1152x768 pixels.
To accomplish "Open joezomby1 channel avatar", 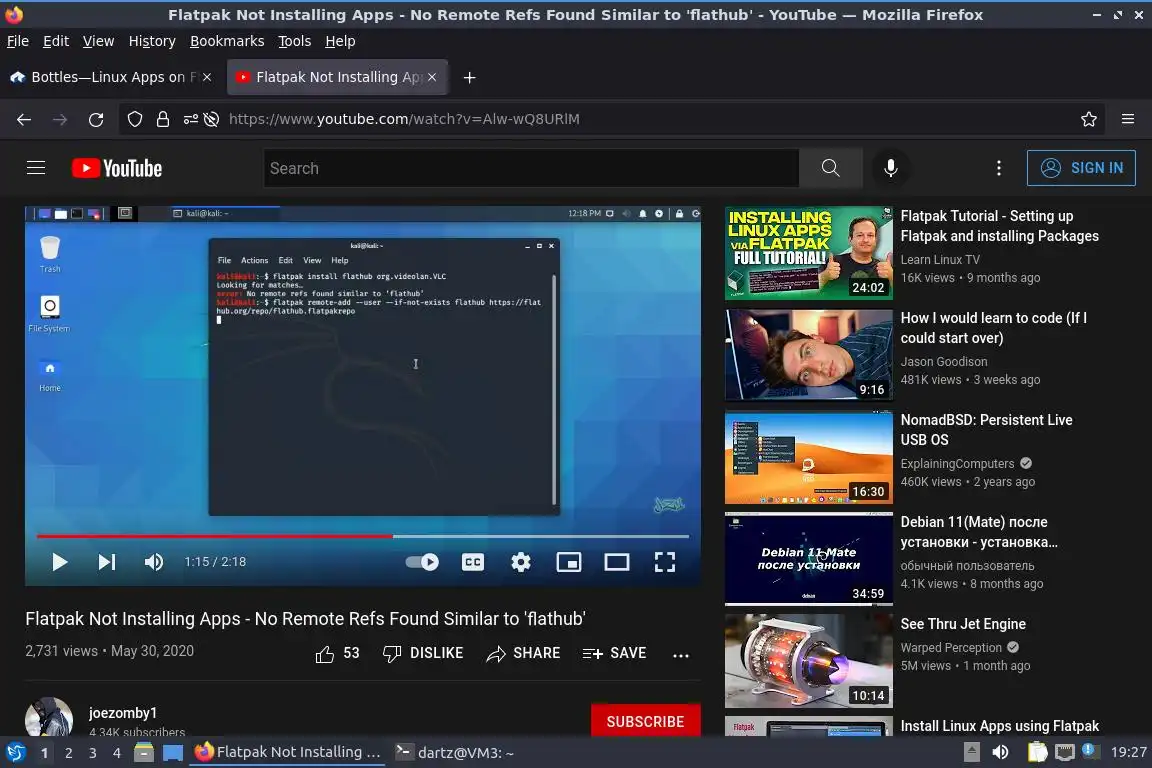I will 49,717.
